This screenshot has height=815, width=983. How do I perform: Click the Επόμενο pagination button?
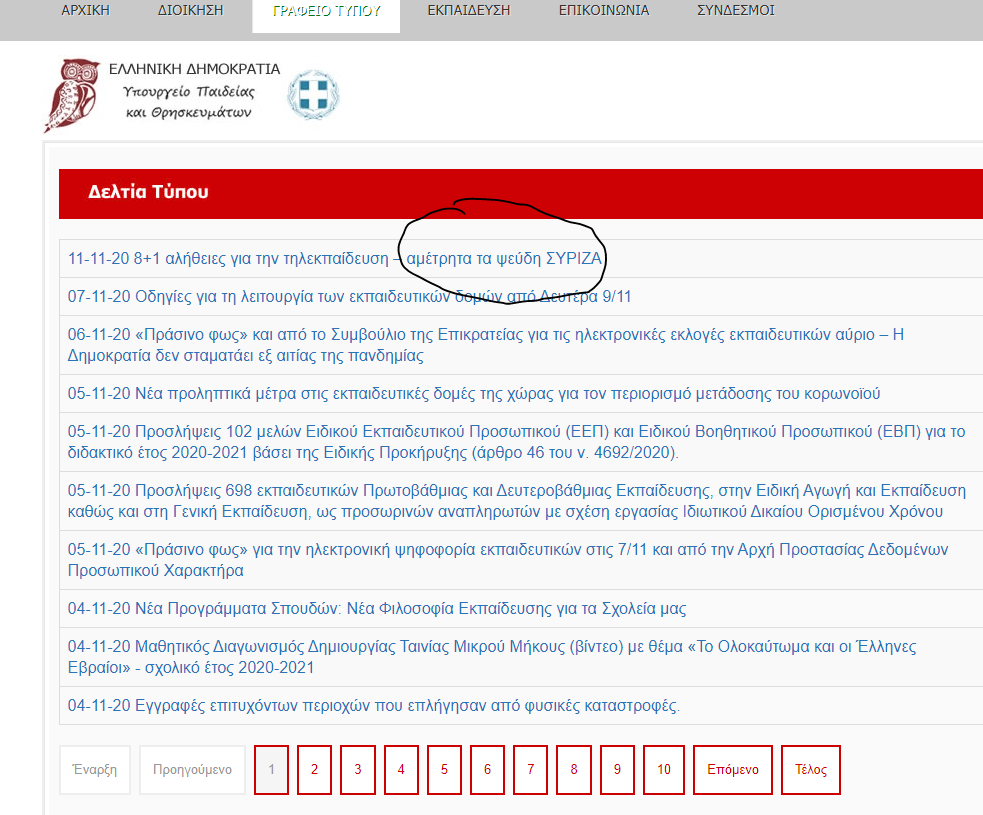732,770
